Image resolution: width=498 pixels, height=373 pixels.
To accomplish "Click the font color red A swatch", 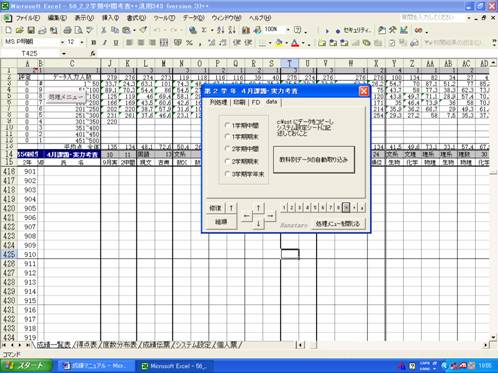I will [295, 43].
